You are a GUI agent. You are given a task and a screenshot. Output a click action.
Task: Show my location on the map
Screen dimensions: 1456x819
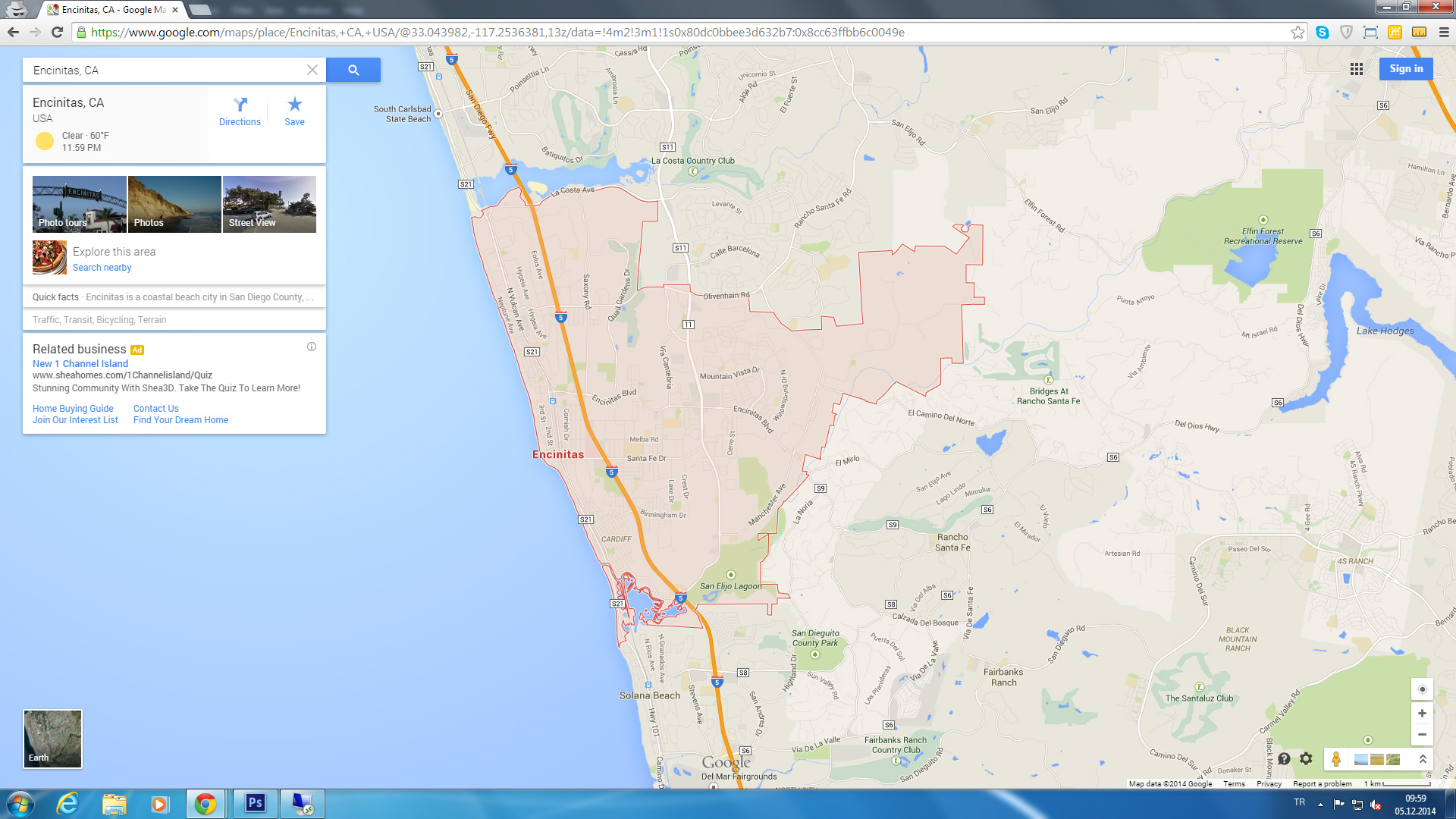point(1422,689)
